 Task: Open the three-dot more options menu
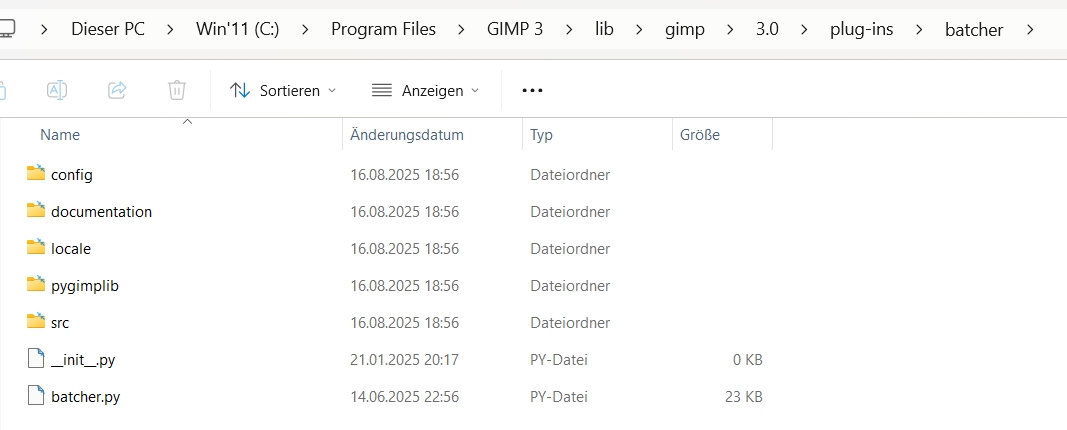pyautogui.click(x=532, y=90)
